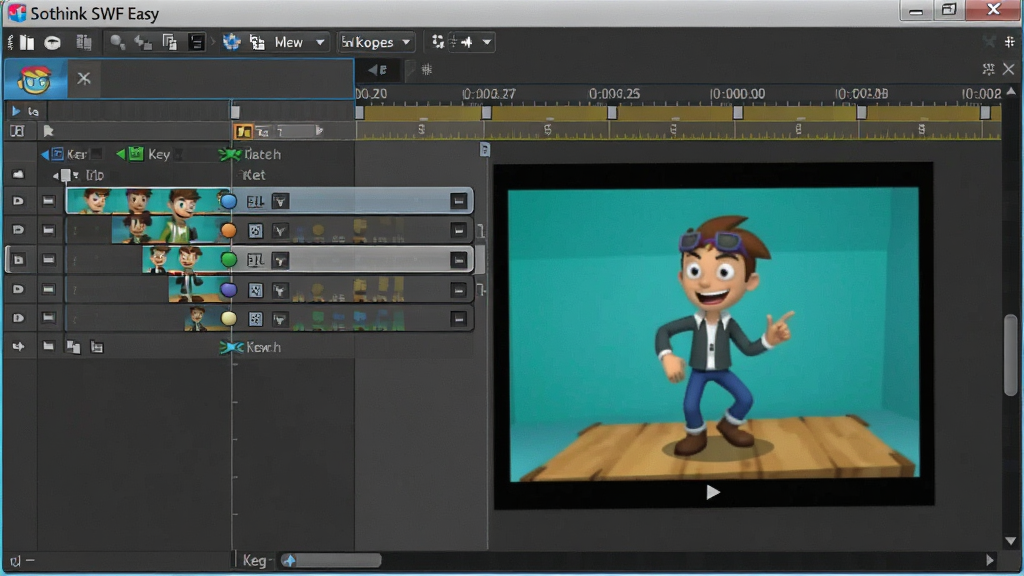Open the dropdown arrow at the toolbar's right group

pyautogui.click(x=487, y=42)
